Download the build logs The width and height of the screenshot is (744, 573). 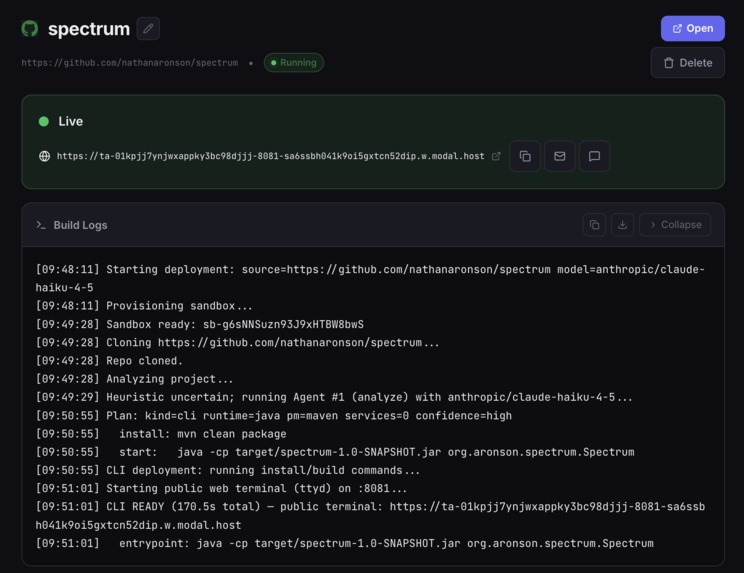[623, 225]
